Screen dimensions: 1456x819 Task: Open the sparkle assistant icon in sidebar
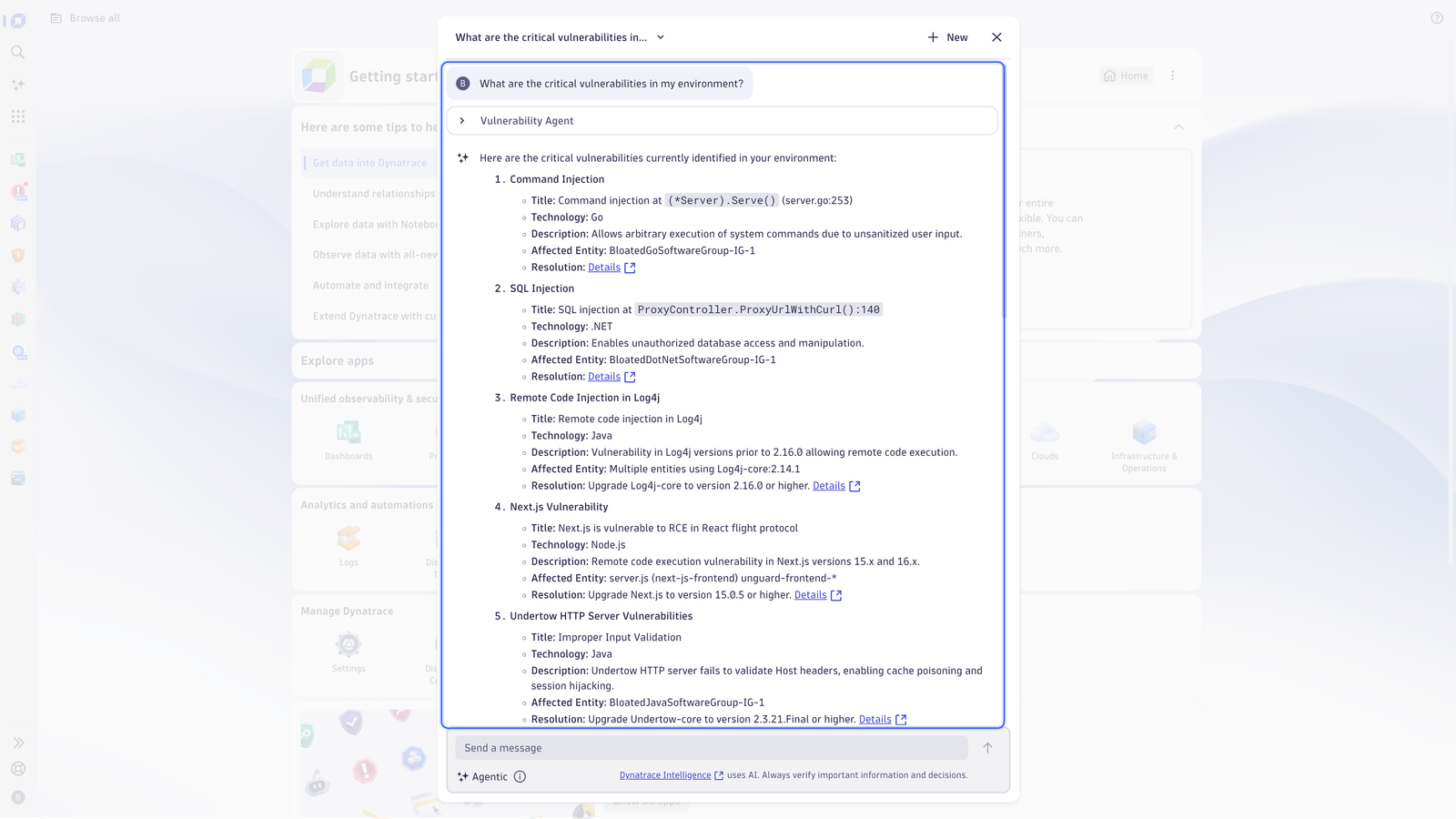[18, 85]
